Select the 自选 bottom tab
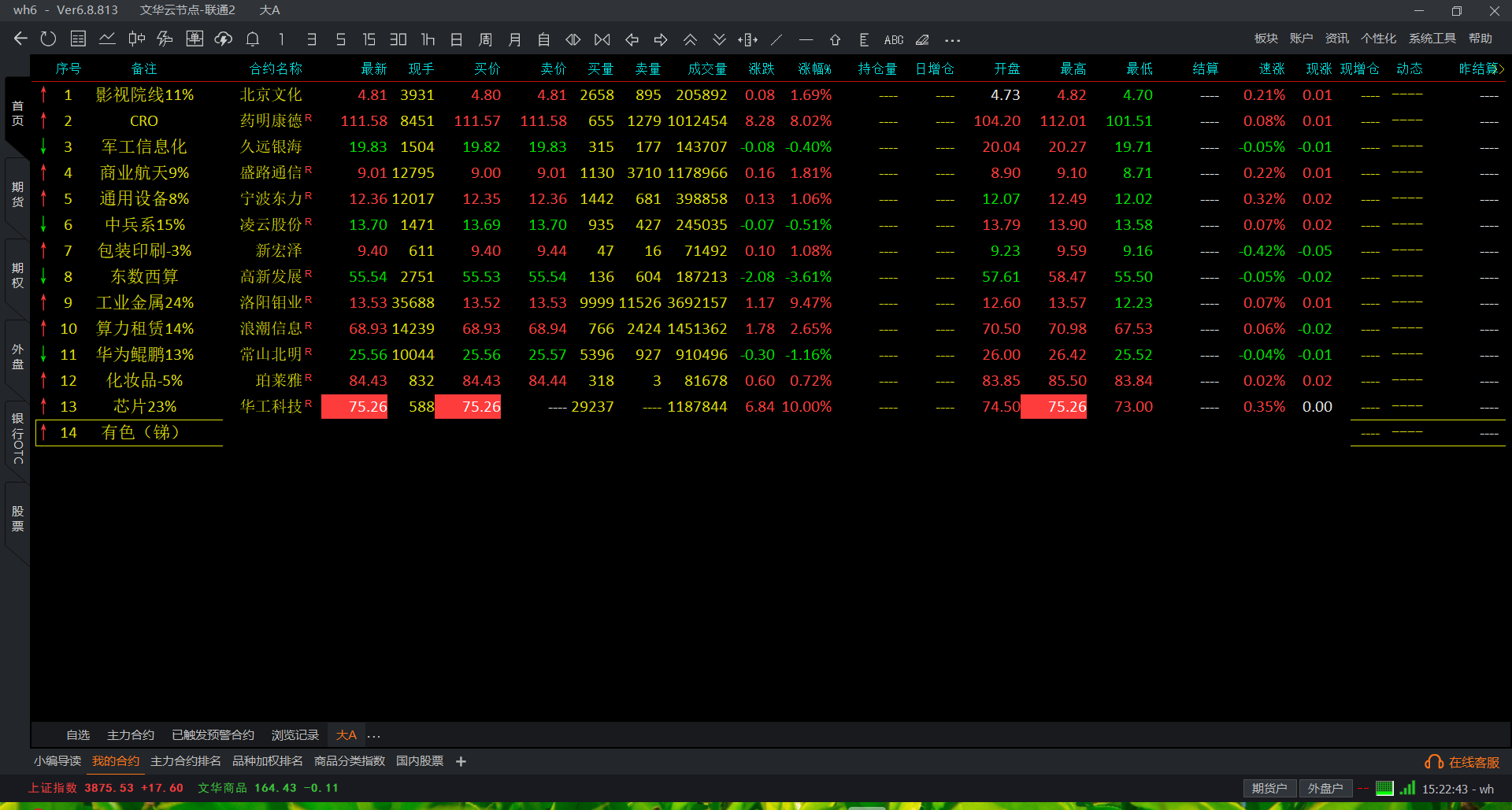The width and height of the screenshot is (1512, 810). click(x=78, y=735)
